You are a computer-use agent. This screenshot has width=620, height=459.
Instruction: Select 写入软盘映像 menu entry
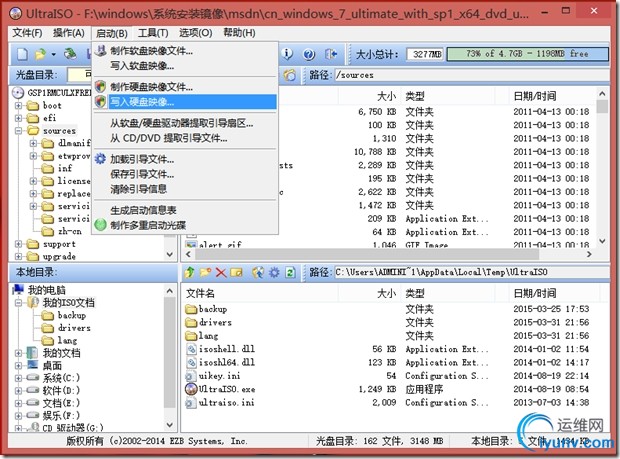[185, 66]
